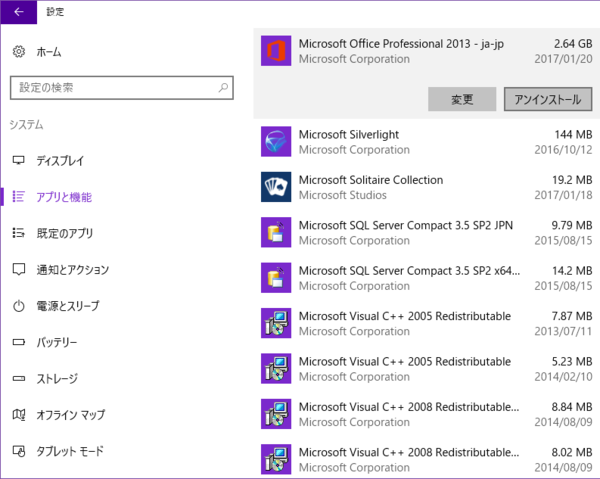Click the search magnifier icon
Viewport: 600px width, 479px height.
(x=223, y=88)
